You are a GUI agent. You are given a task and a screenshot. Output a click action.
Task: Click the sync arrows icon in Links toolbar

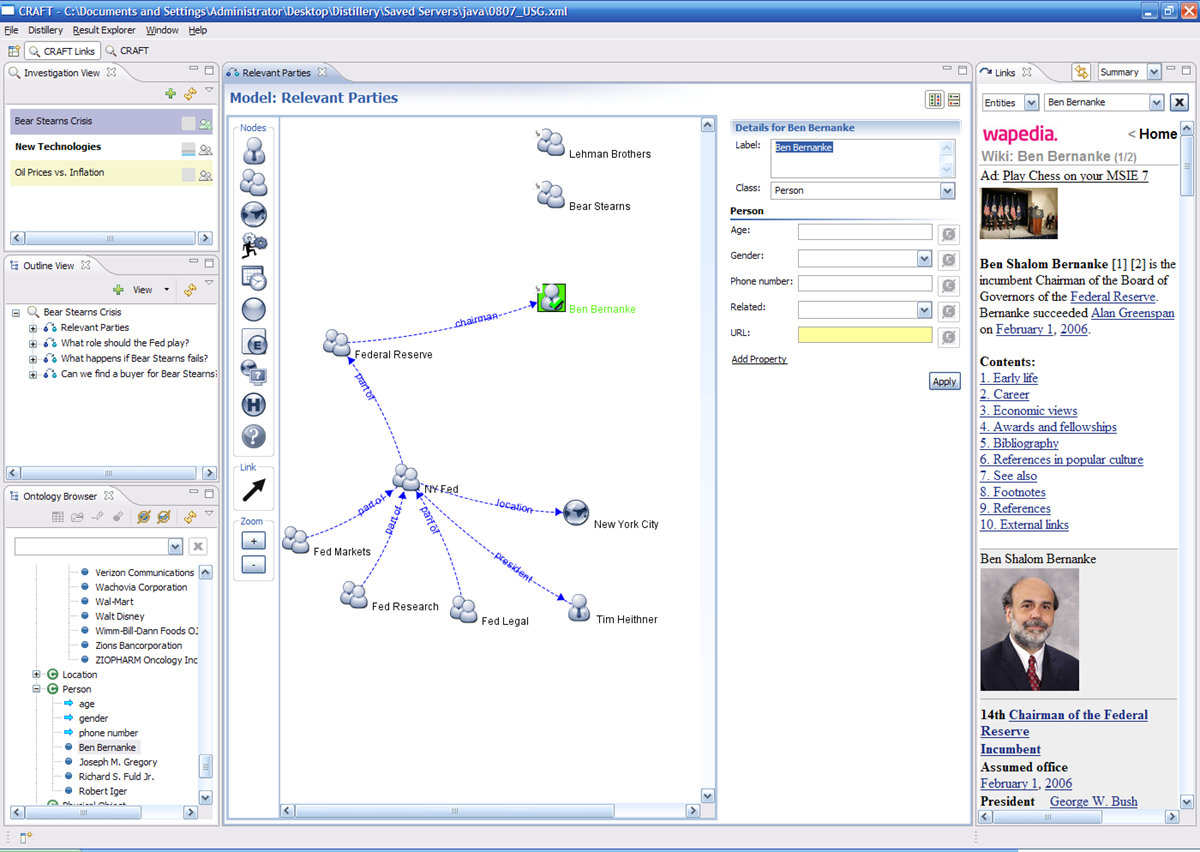[1081, 72]
